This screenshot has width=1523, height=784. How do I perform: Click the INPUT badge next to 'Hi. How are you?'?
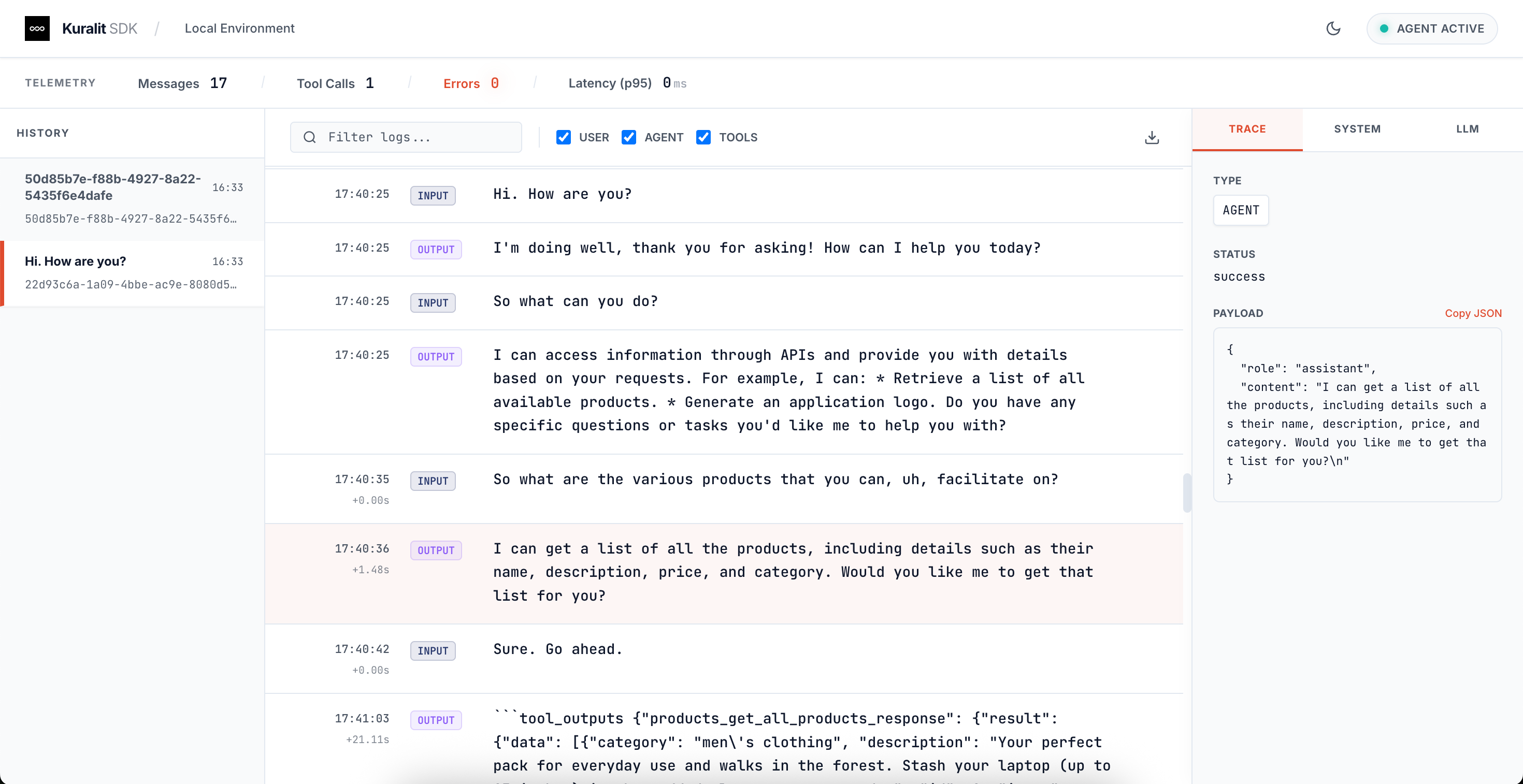pos(432,196)
